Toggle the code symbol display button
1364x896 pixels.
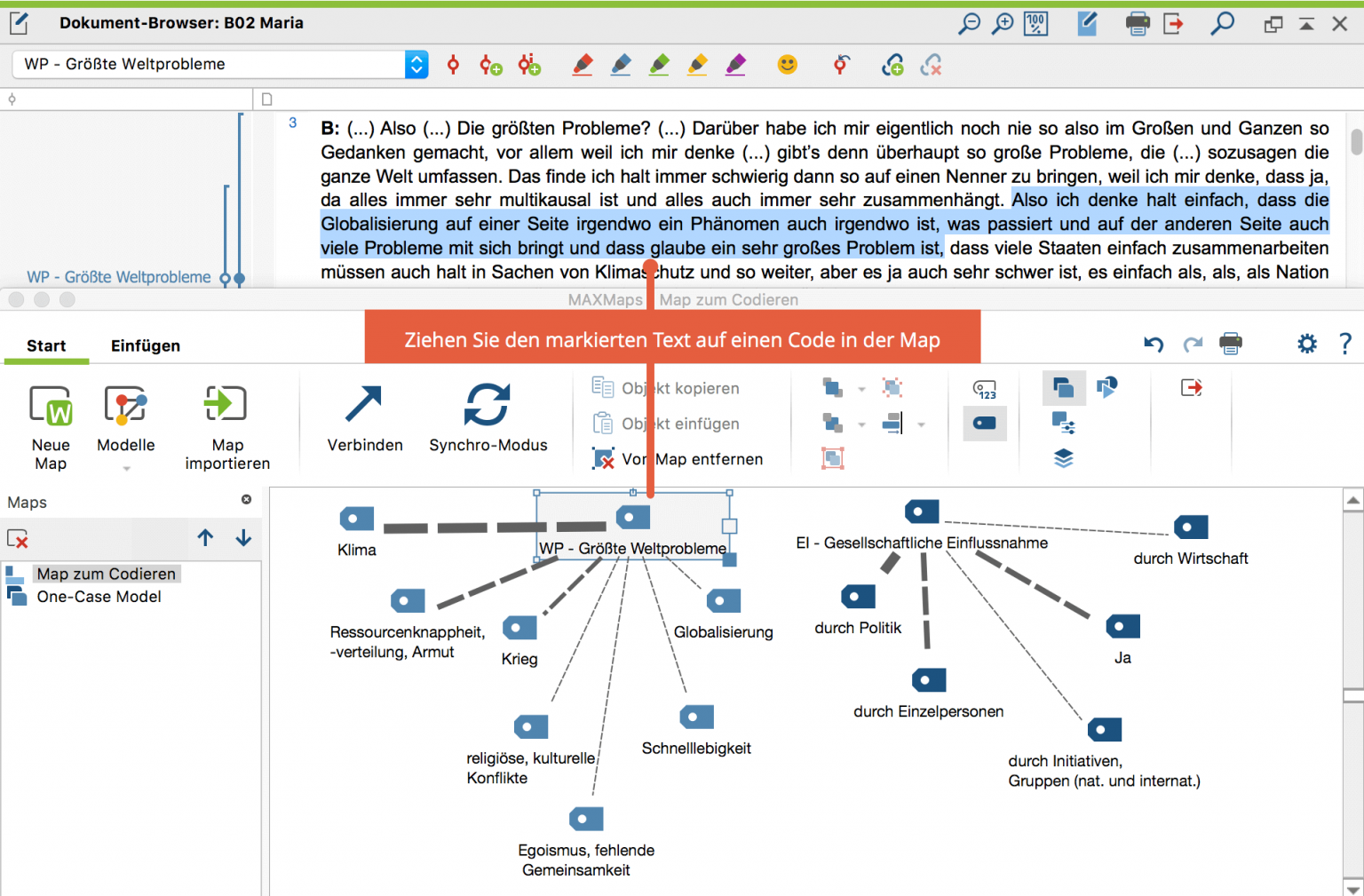(x=985, y=424)
